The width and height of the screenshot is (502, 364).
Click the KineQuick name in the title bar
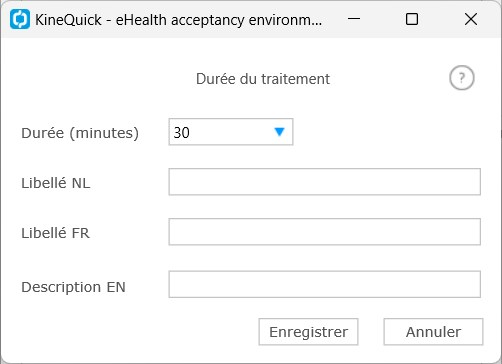click(x=68, y=20)
